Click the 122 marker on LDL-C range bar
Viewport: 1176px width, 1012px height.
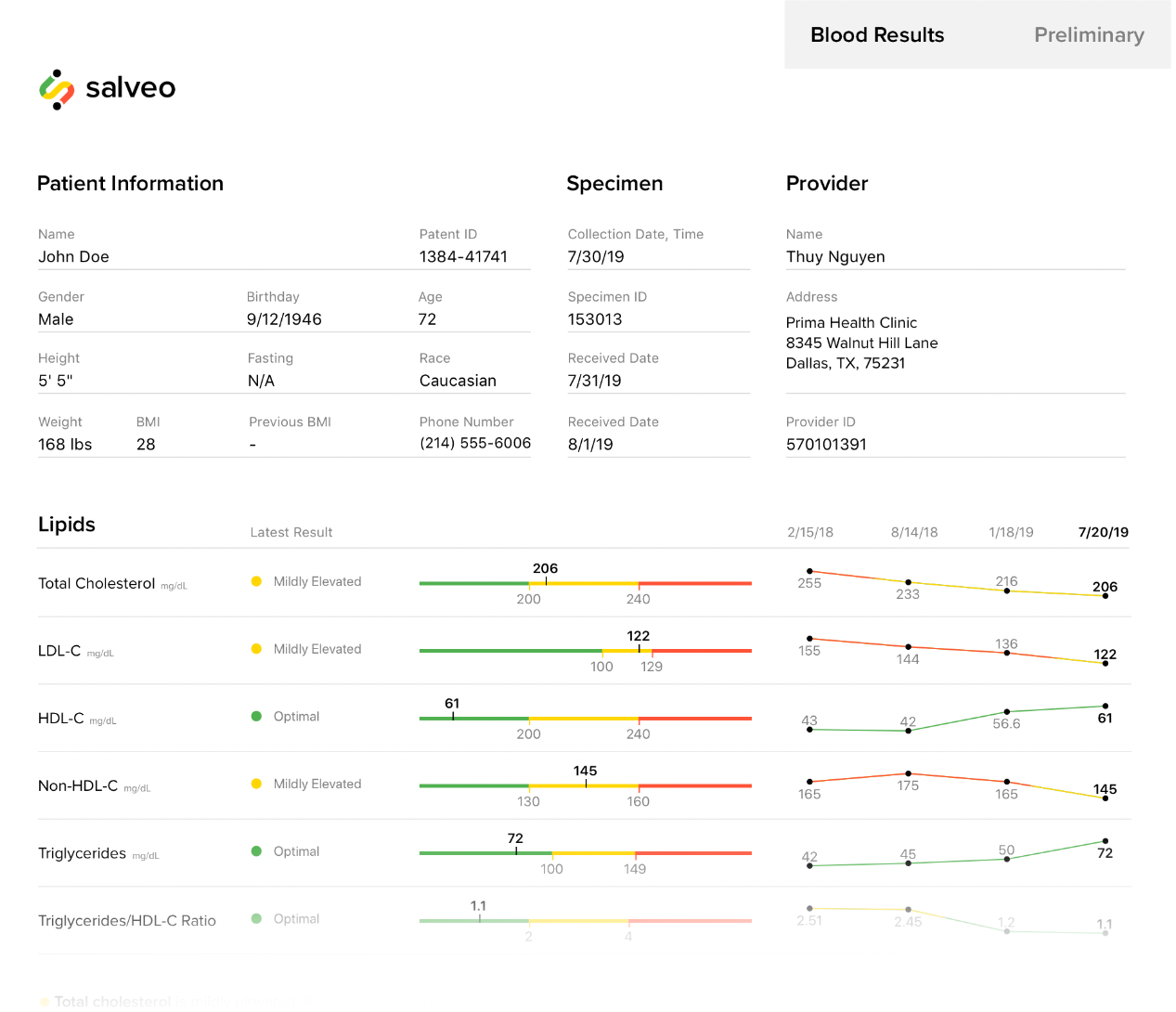[639, 649]
